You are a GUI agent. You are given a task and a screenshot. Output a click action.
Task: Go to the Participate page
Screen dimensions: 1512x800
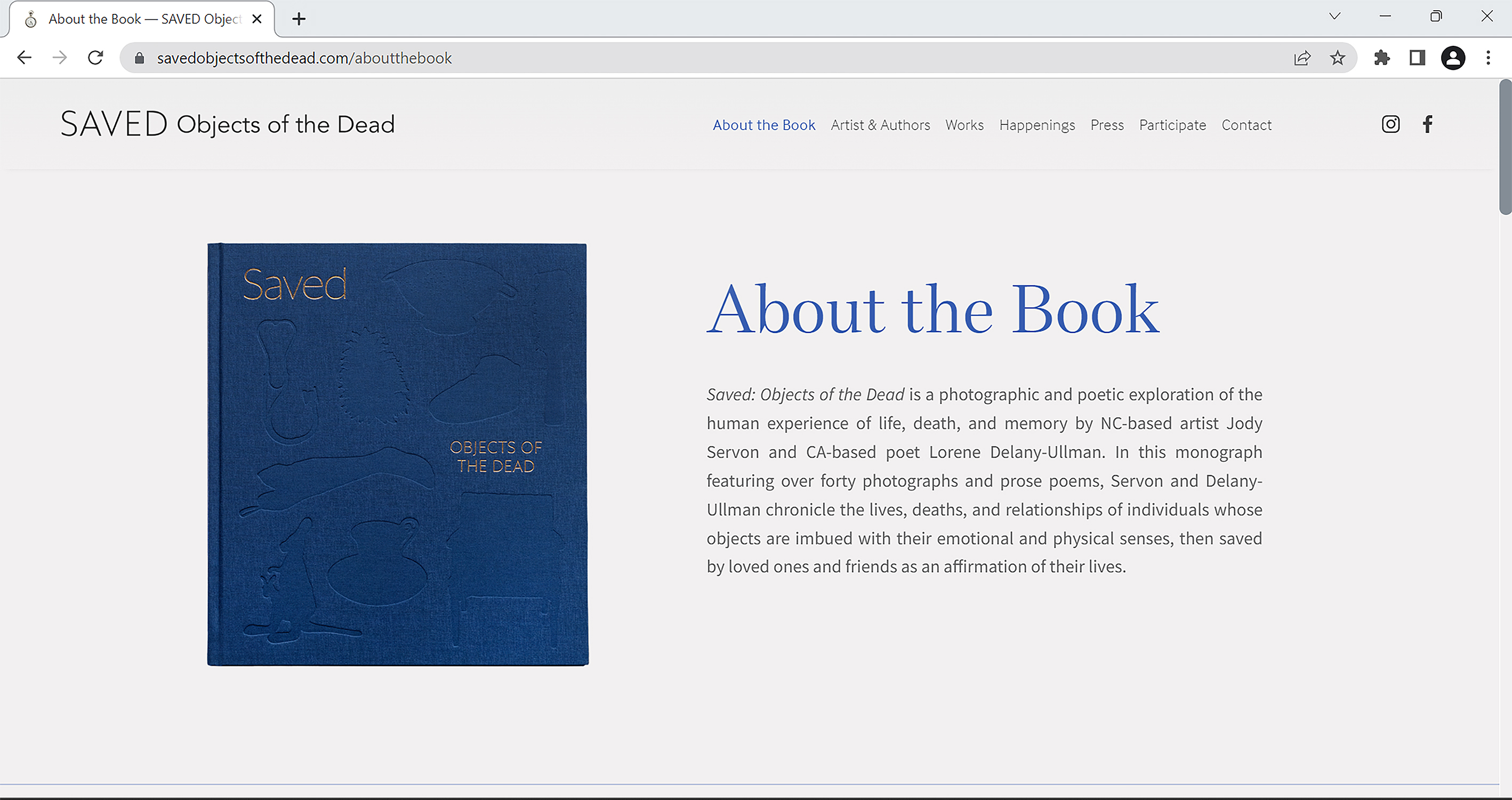[1172, 125]
